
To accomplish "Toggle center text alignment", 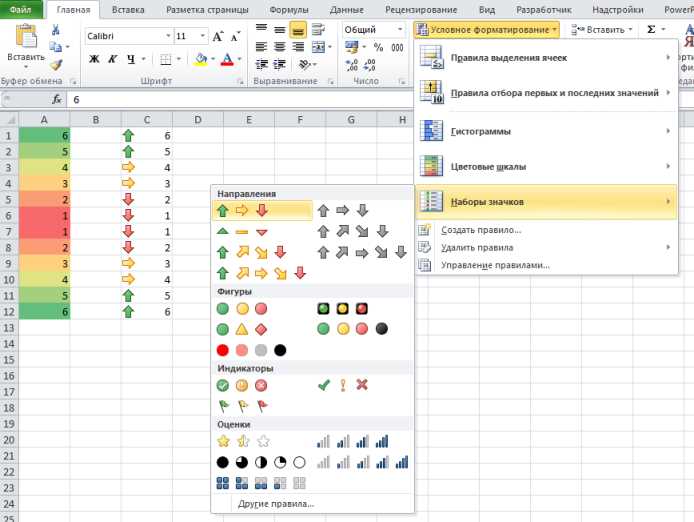I will [280, 47].
